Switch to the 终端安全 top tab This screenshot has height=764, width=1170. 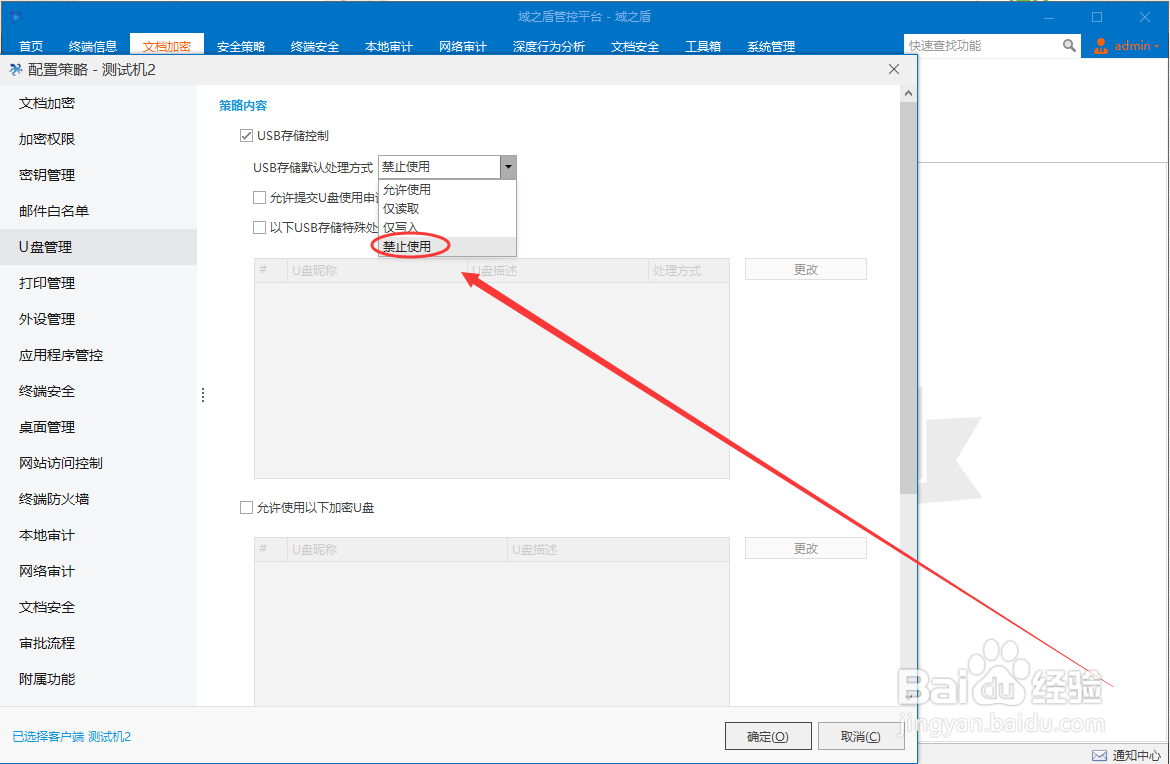coord(314,46)
